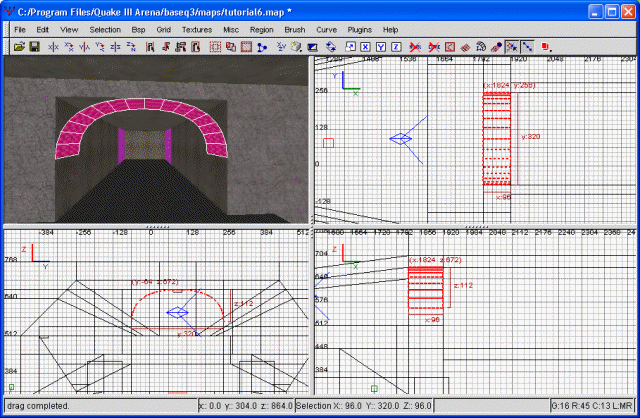Click the "drag completed." status text
Screen dimensions: 640x418
coord(38,406)
